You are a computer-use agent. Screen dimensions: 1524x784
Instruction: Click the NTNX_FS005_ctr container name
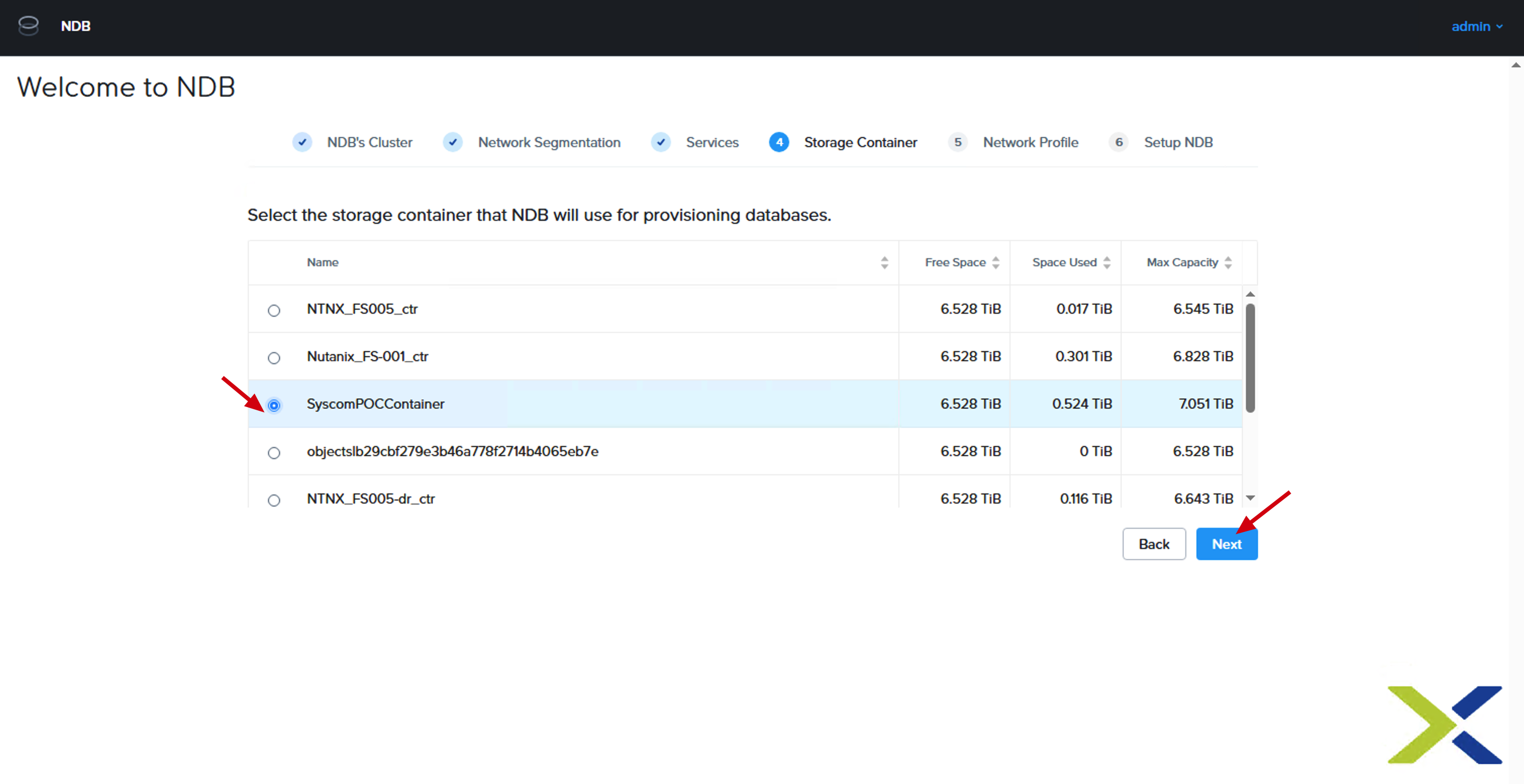pyautogui.click(x=362, y=309)
